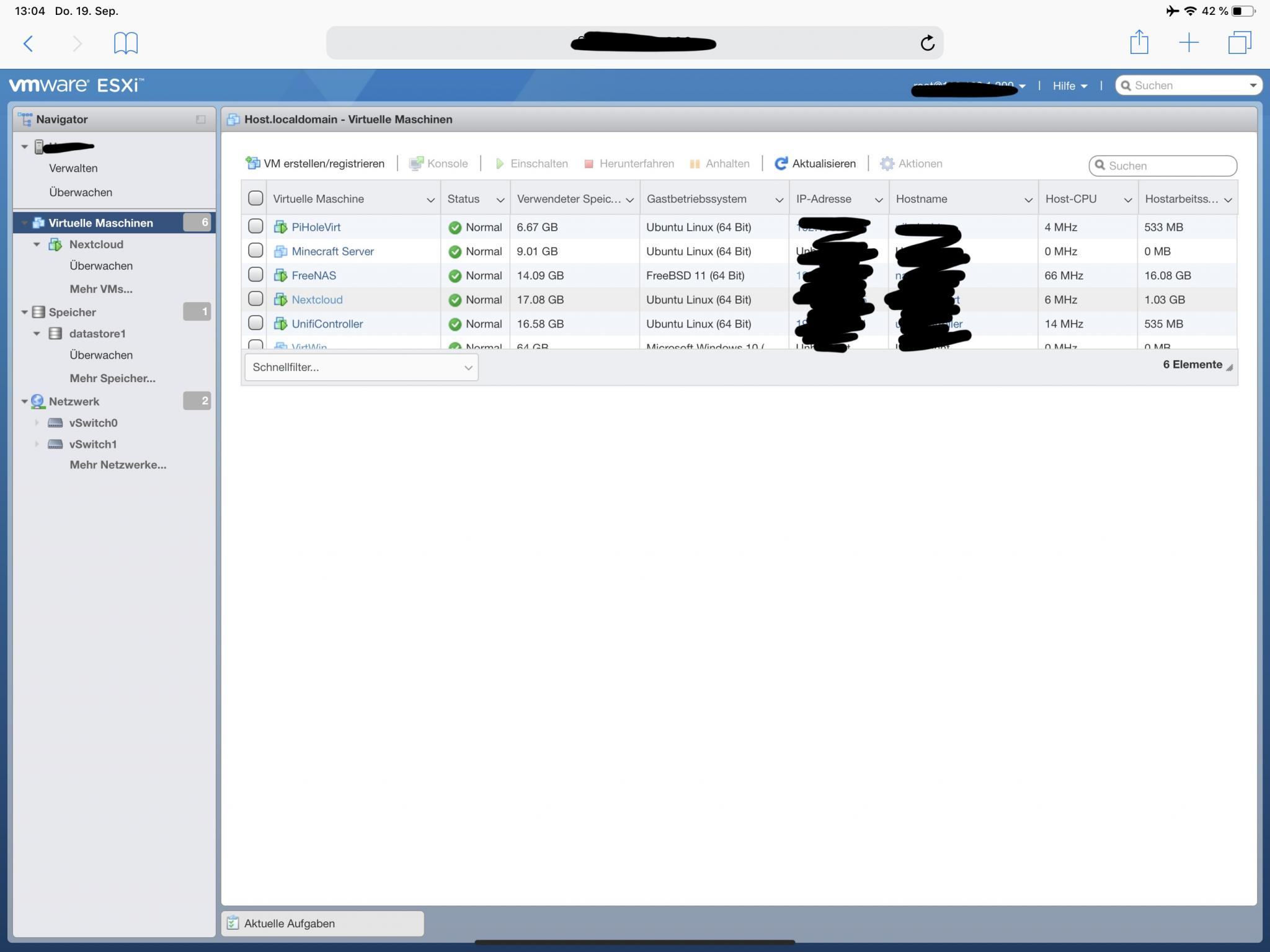The height and width of the screenshot is (952, 1270).
Task: Collapse Speicher tree node
Action: [x=25, y=312]
